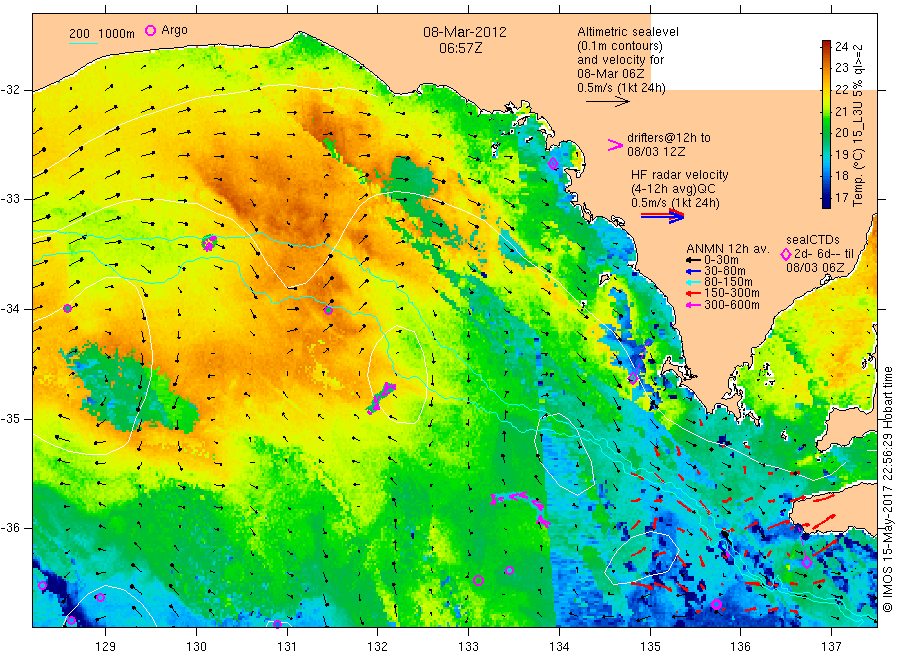This screenshot has width=900, height=660.
Task: Click Argo float marker at 34°S, 131.5°E
Action: pos(328,310)
